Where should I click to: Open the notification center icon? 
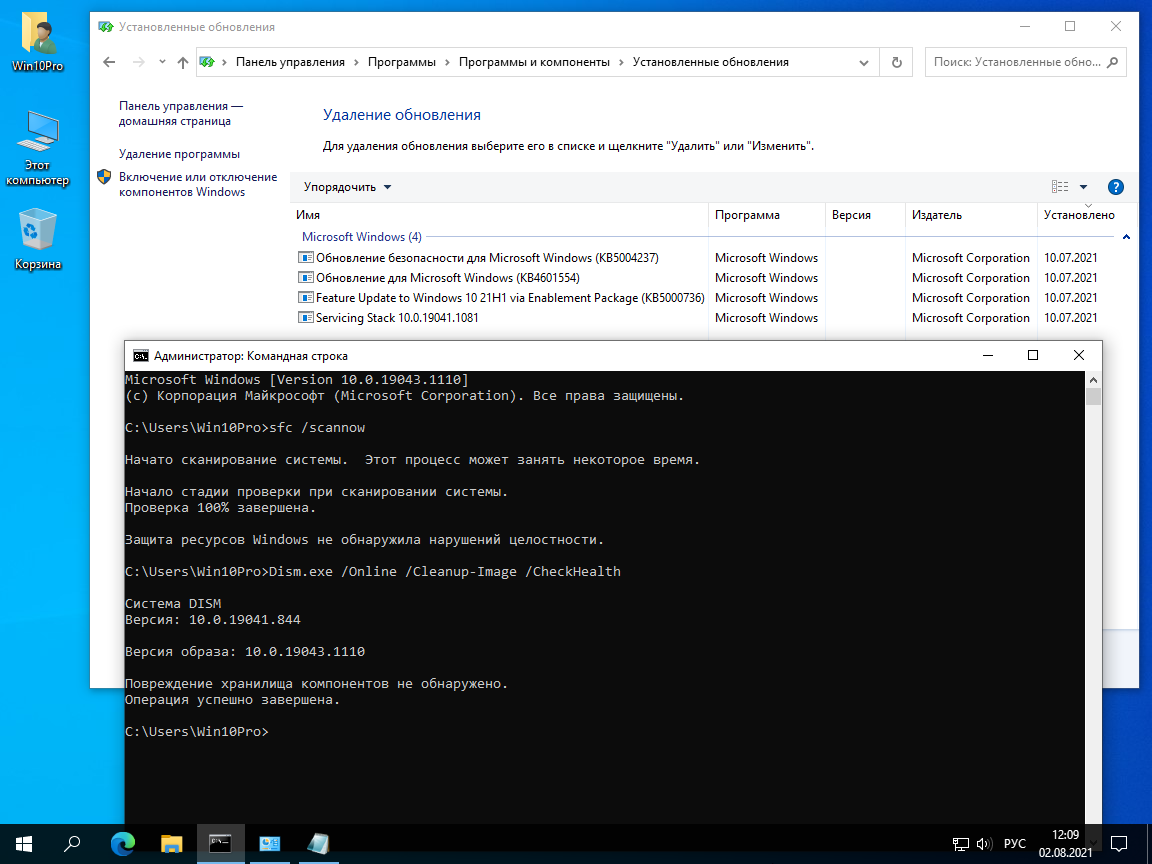pos(1120,843)
